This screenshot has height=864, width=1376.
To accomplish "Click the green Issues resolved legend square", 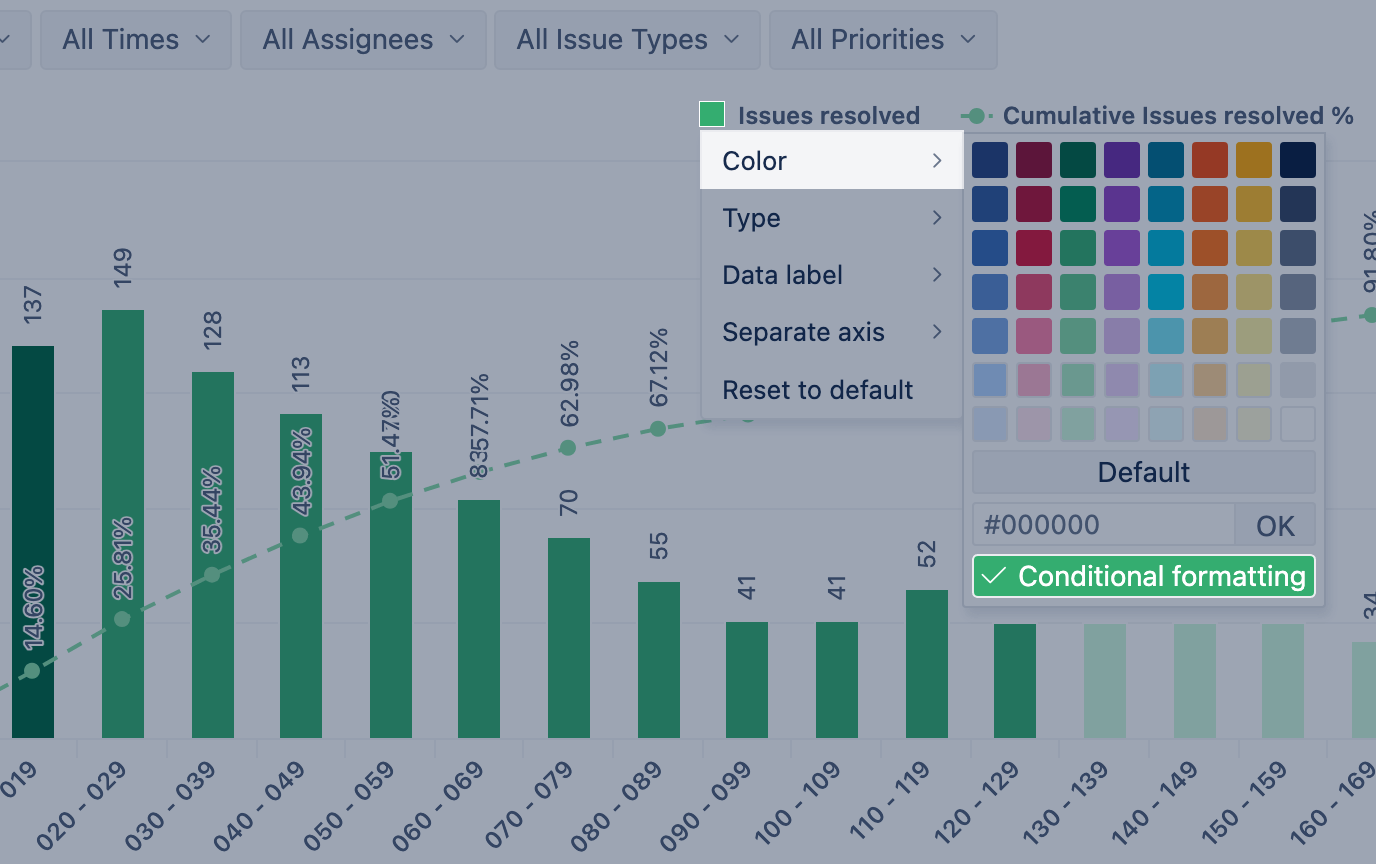I will click(712, 115).
